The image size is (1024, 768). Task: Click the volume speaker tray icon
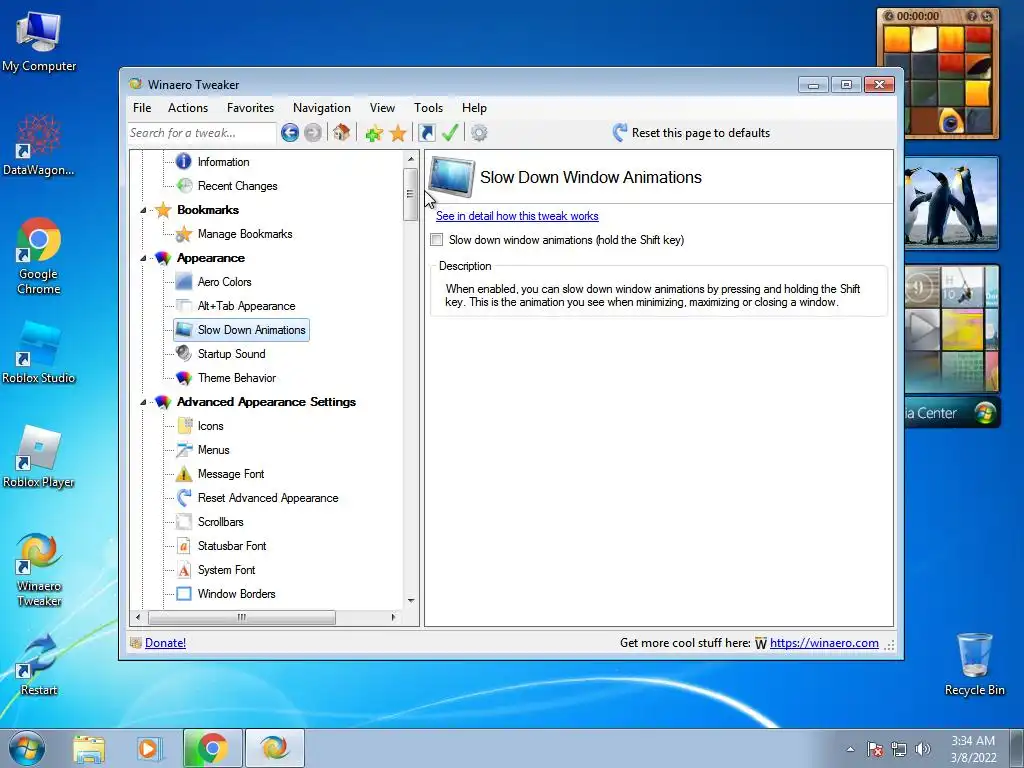[923, 749]
